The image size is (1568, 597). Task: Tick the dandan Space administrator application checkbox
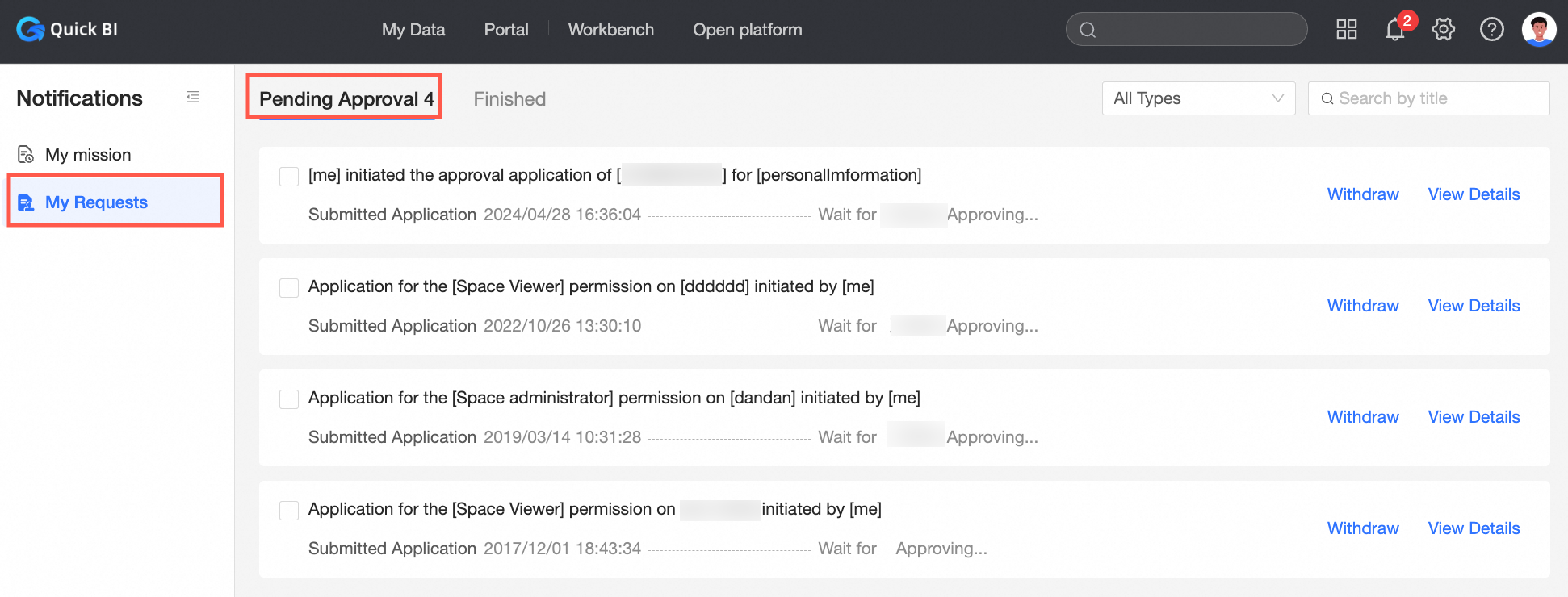[289, 399]
